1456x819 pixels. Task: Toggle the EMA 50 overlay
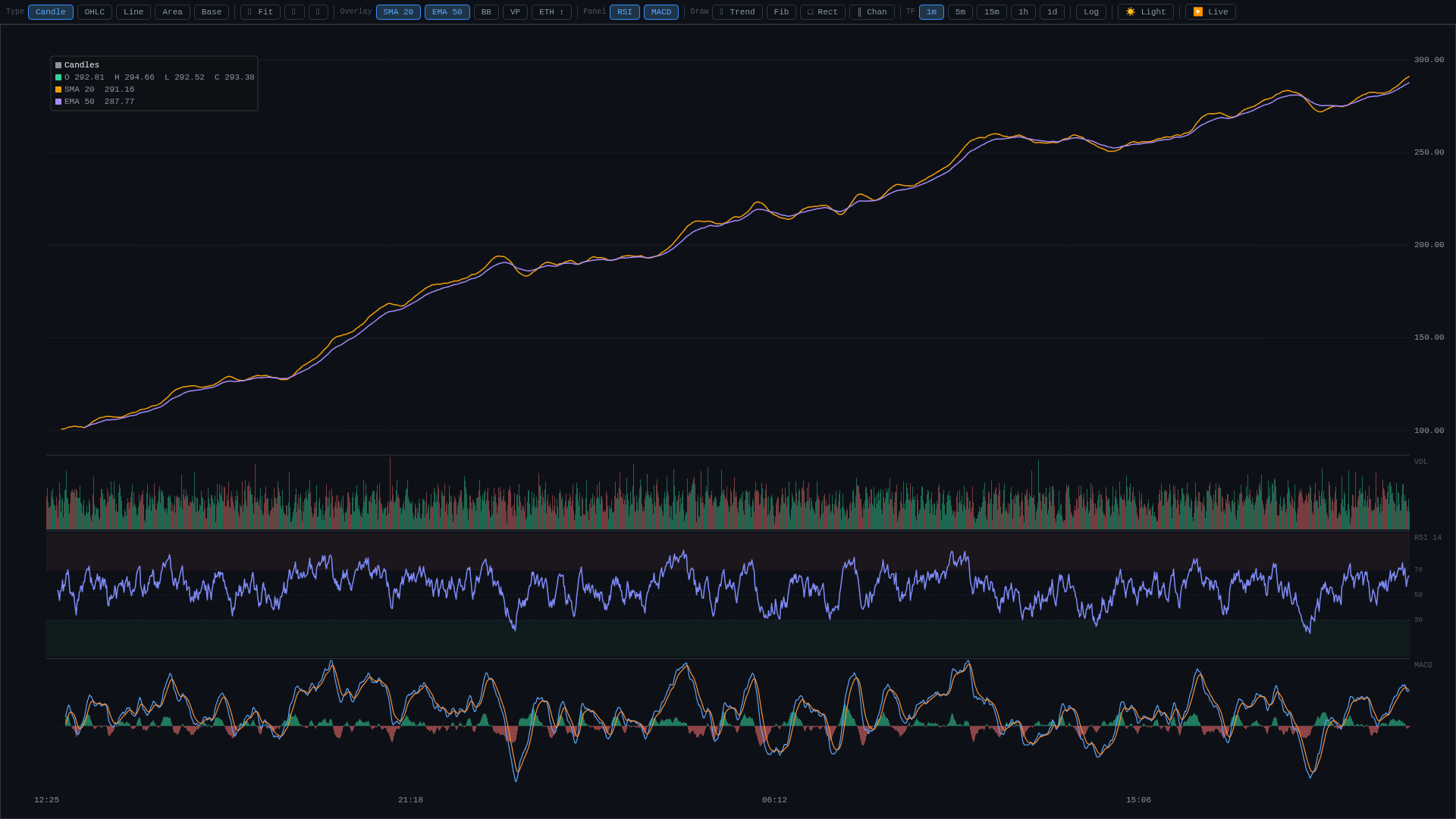click(x=447, y=12)
